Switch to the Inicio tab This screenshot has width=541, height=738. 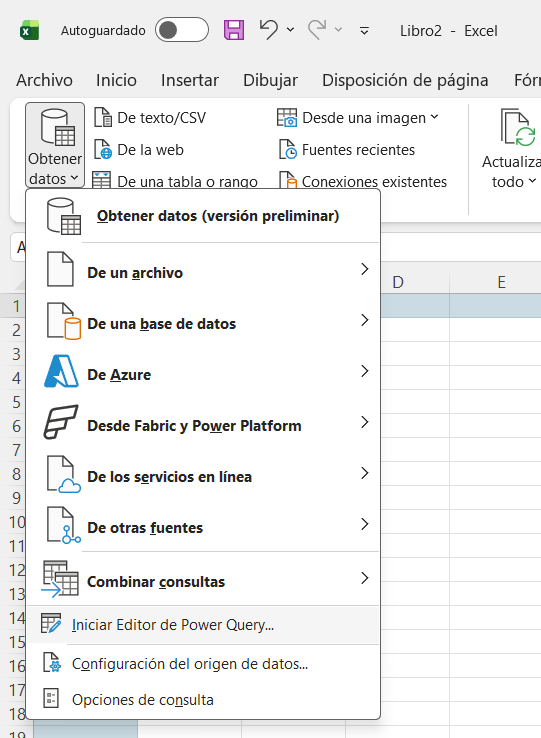116,80
